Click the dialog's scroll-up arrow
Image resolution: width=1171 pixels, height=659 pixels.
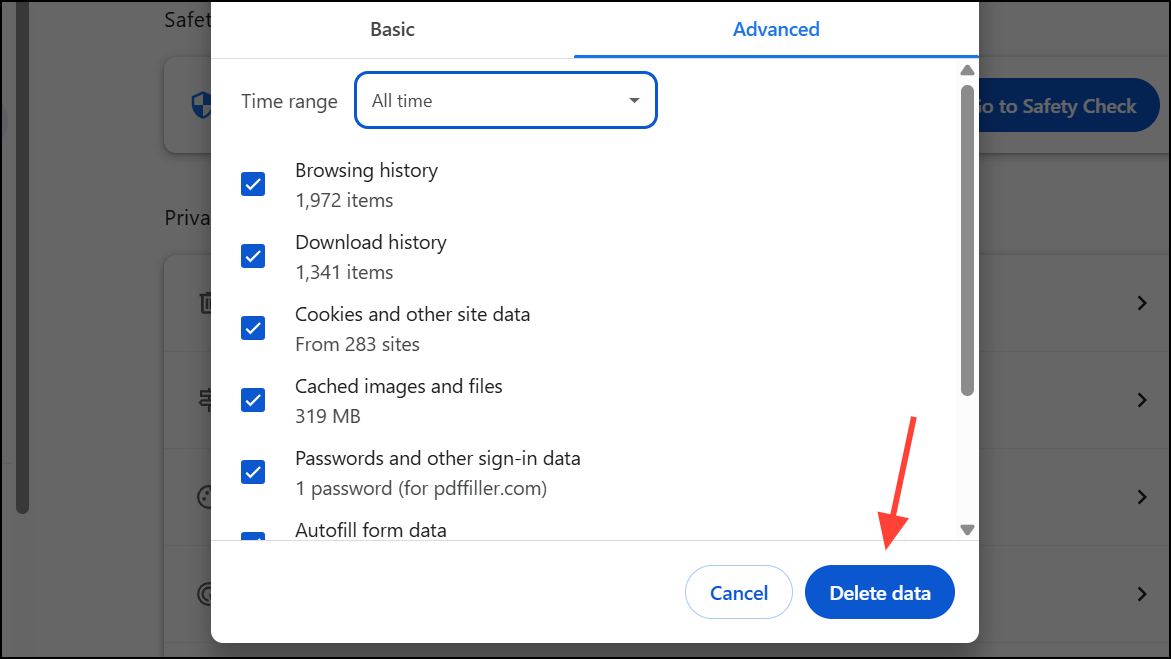(967, 70)
